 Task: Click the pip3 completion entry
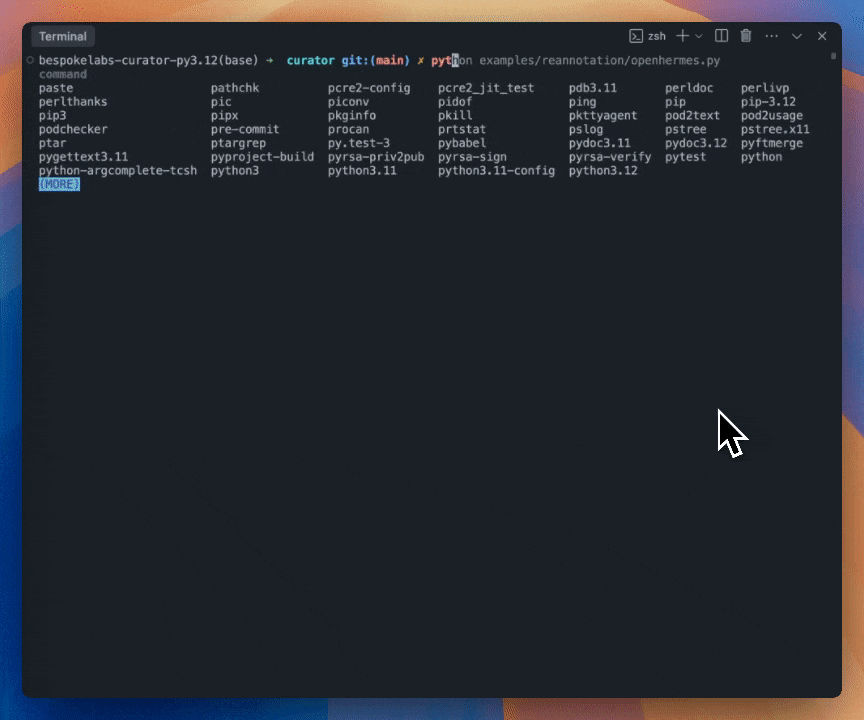point(52,116)
